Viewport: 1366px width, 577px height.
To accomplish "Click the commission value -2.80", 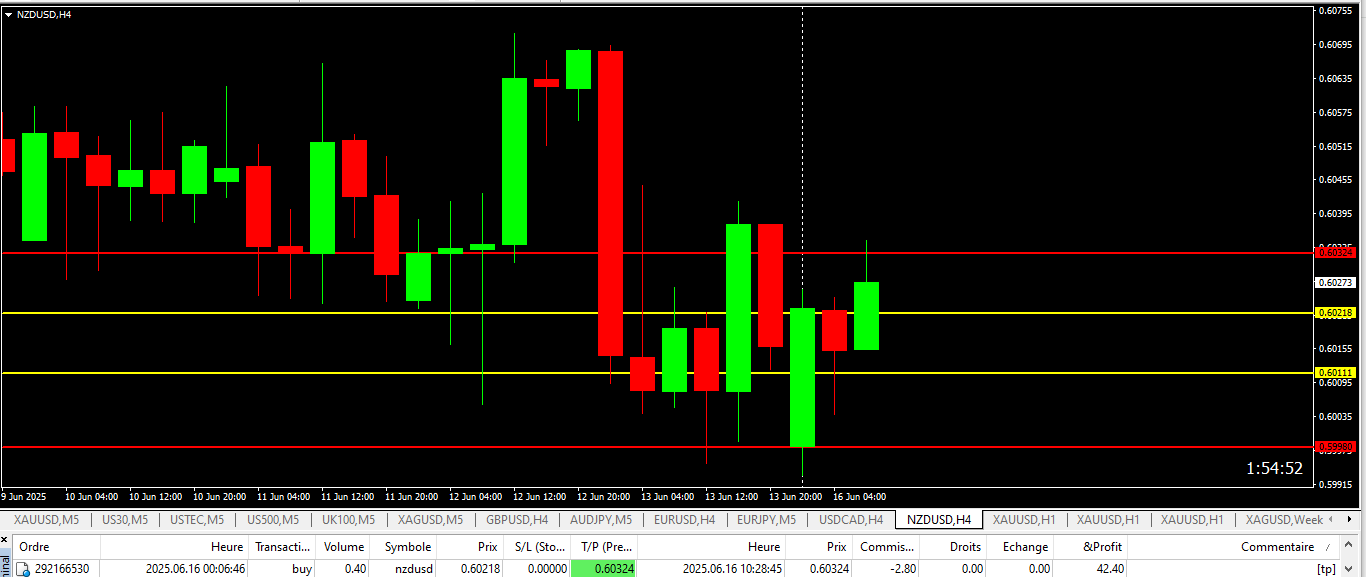I will click(903, 569).
